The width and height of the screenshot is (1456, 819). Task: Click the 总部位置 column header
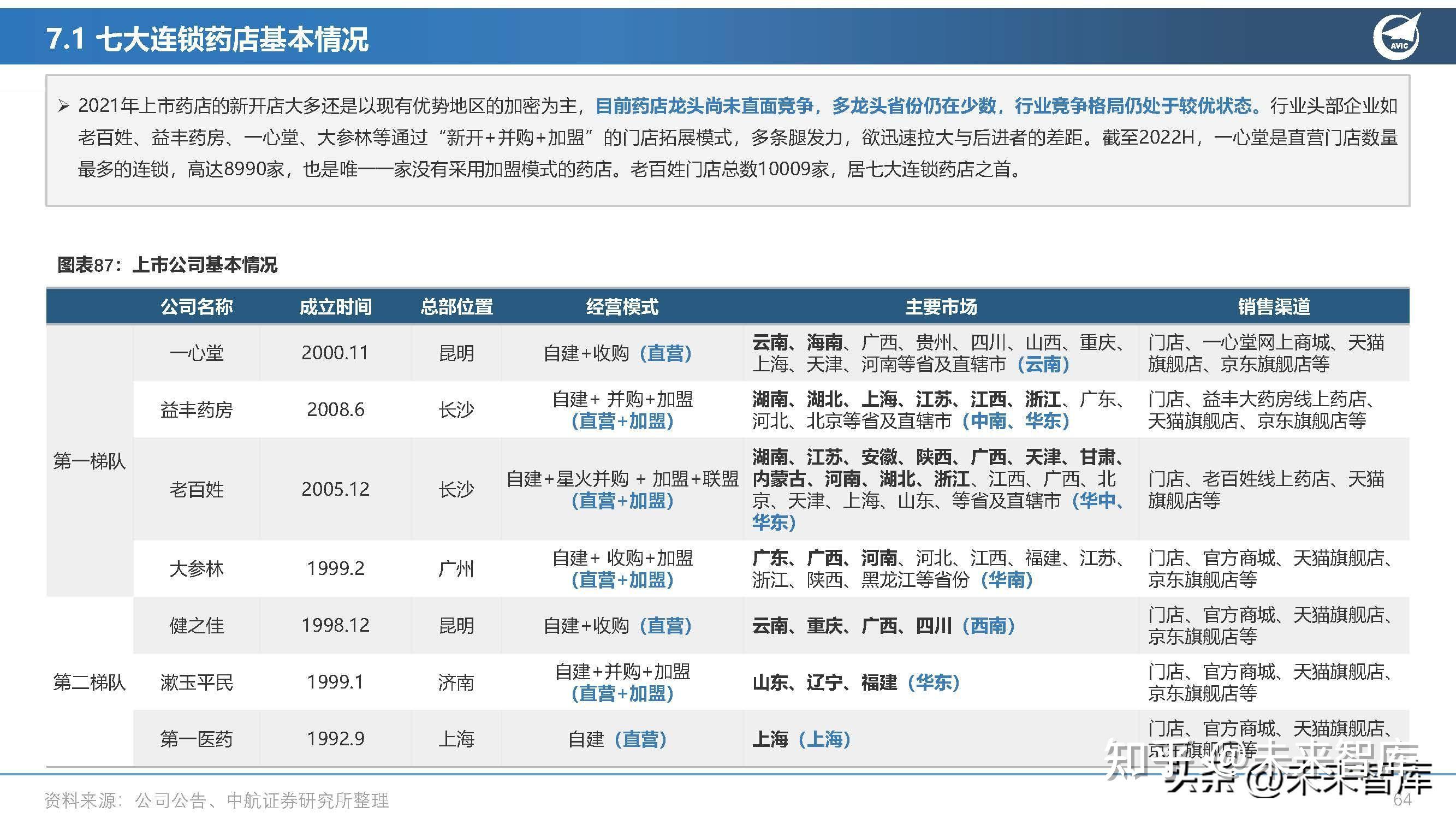[456, 306]
